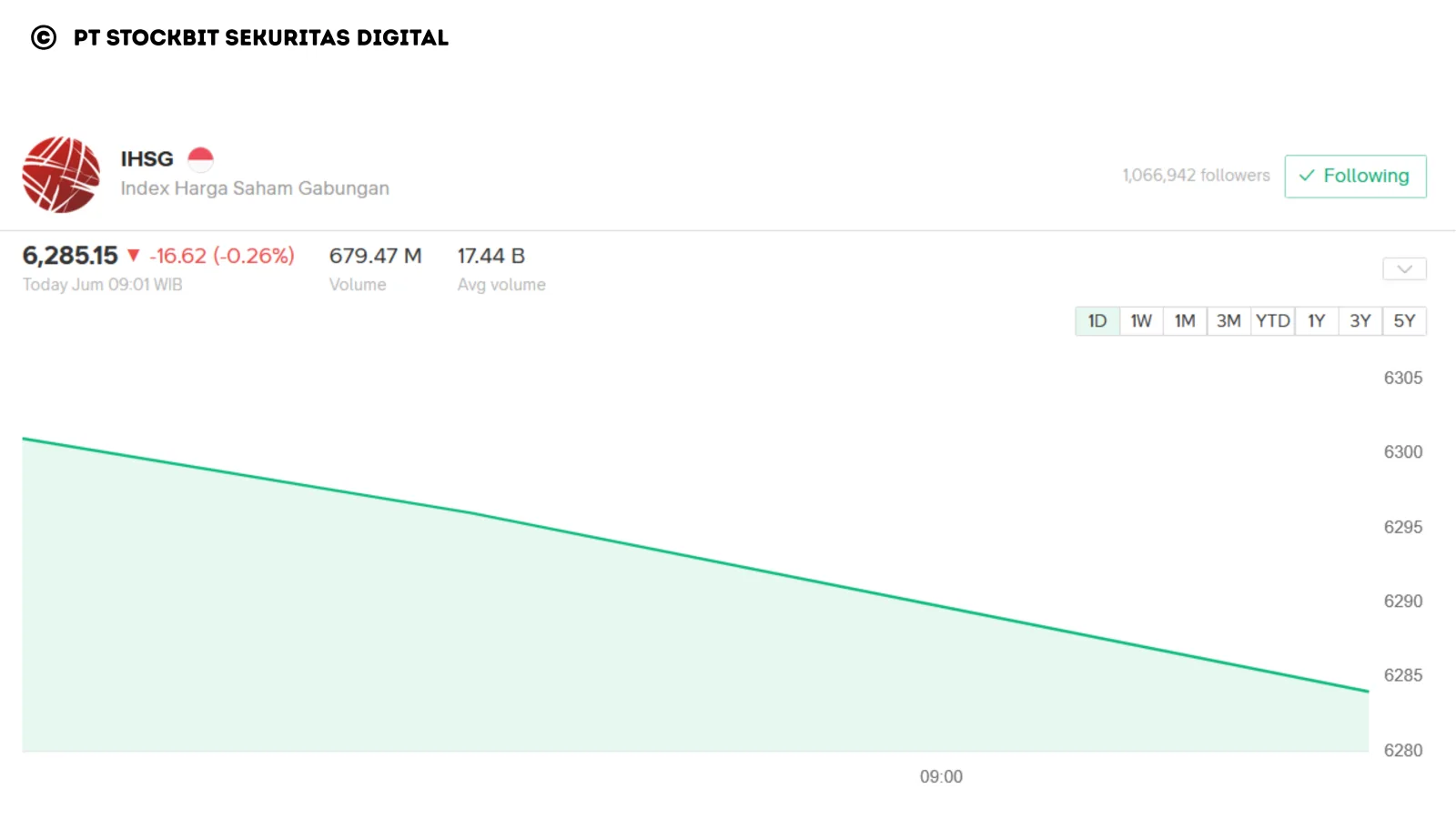The height and width of the screenshot is (819, 1456).
Task: Click the -16.62 (-0.26%) change value
Action: pos(222,256)
